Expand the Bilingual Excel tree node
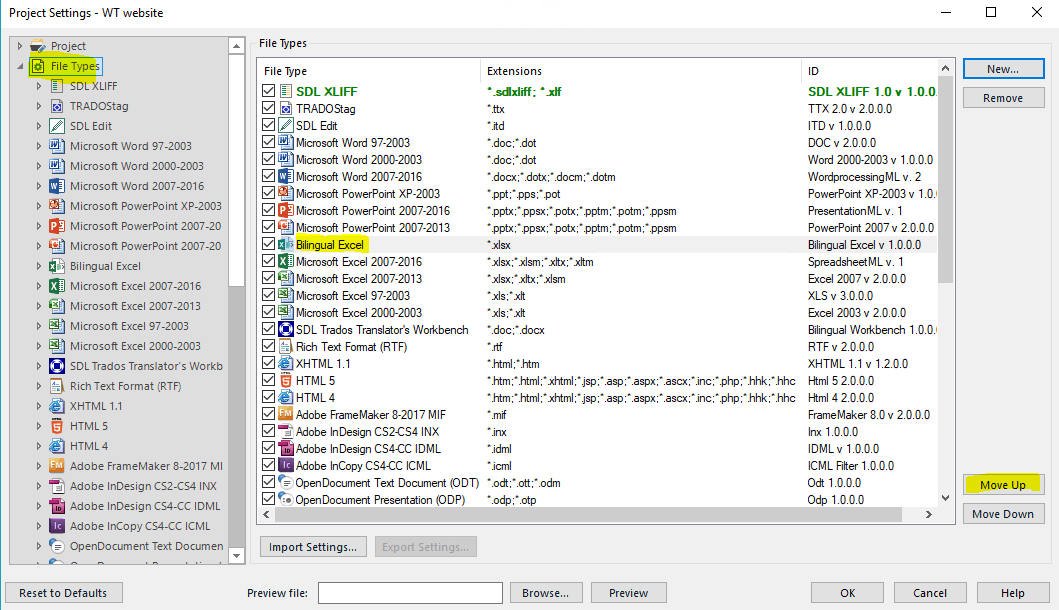This screenshot has height=610, width=1059. click(38, 266)
